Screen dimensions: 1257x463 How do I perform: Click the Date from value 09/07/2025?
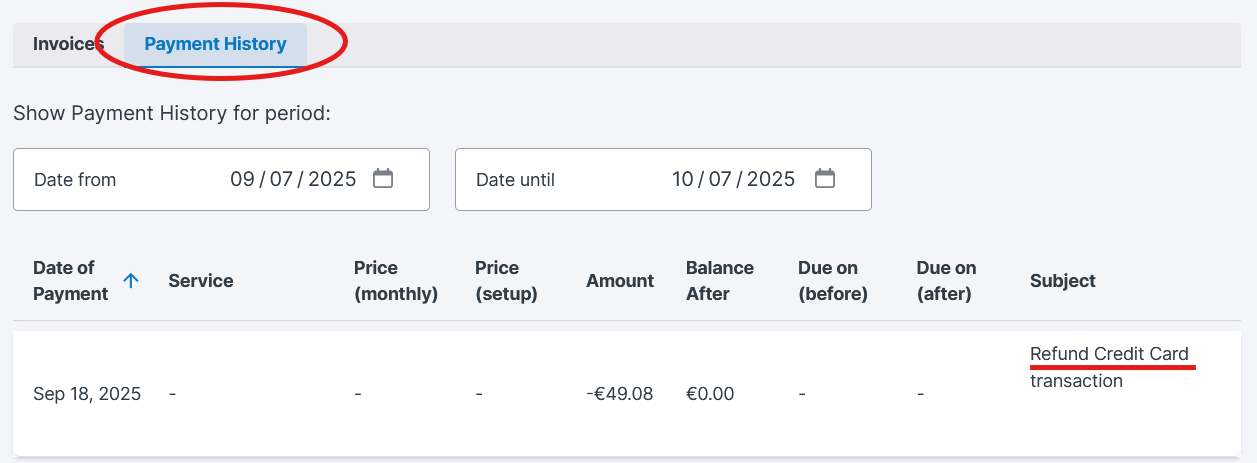pyautogui.click(x=293, y=179)
